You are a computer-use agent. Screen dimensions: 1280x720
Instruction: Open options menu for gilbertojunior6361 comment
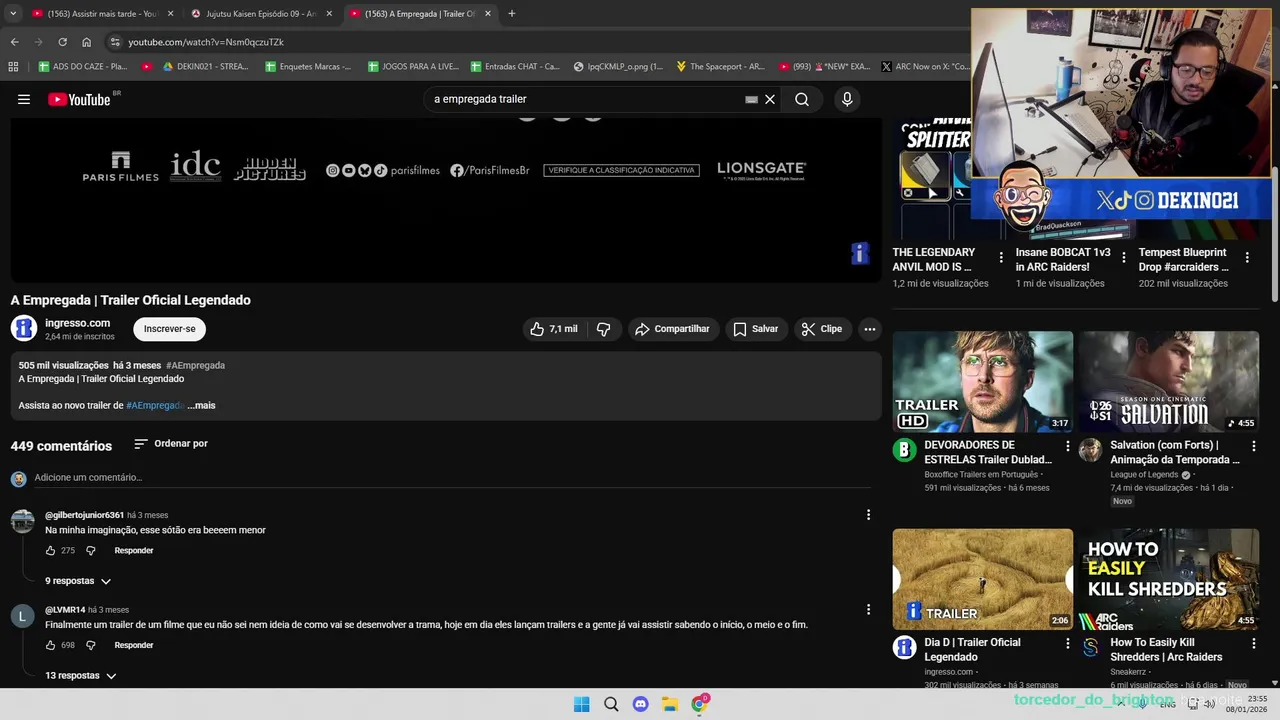click(x=868, y=515)
